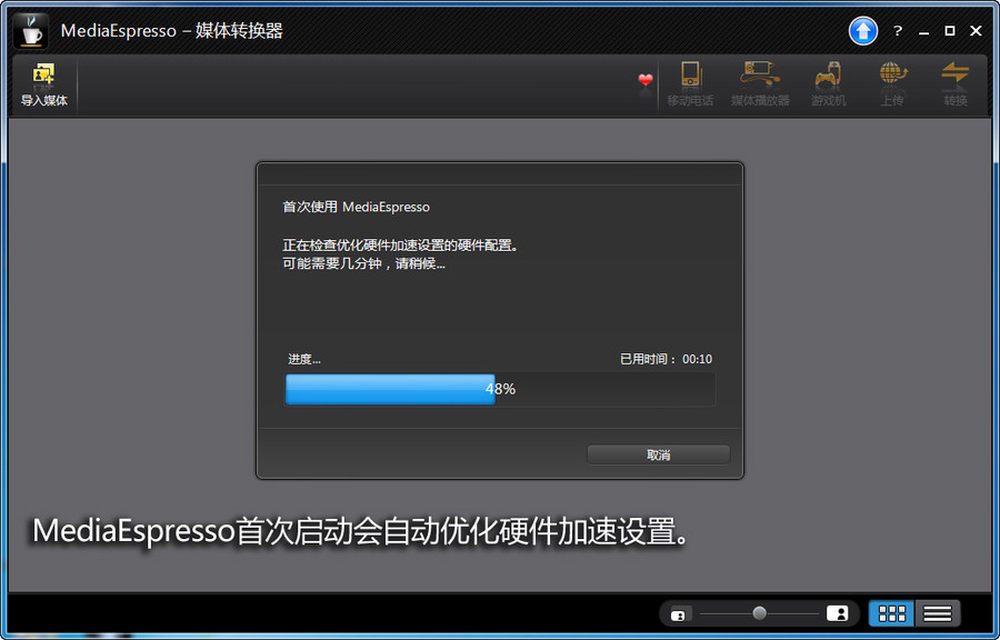The height and width of the screenshot is (640, 1000).
Task: Select the 移动电话 mobile phone device icon
Action: [690, 84]
